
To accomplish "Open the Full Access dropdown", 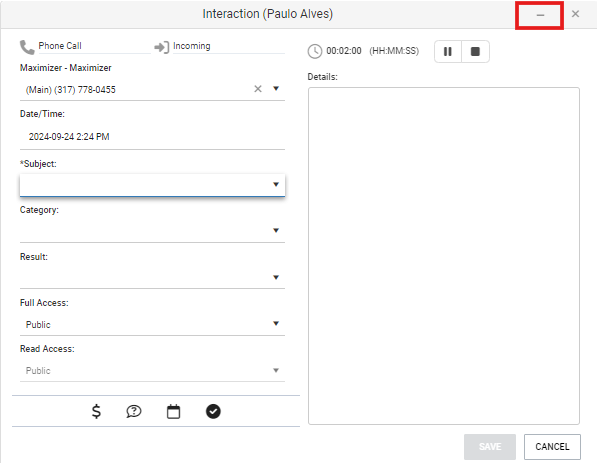I will (x=152, y=324).
